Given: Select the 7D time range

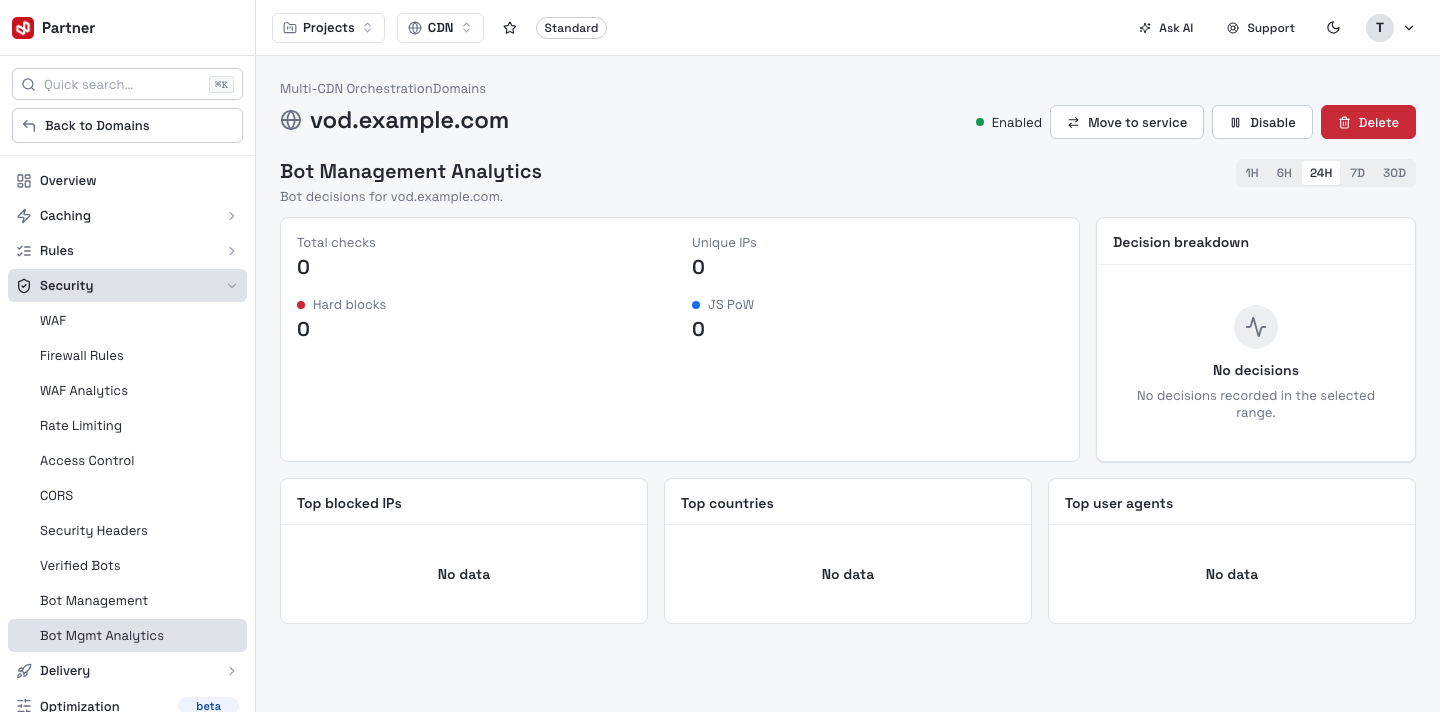Looking at the screenshot, I should pyautogui.click(x=1357, y=173).
